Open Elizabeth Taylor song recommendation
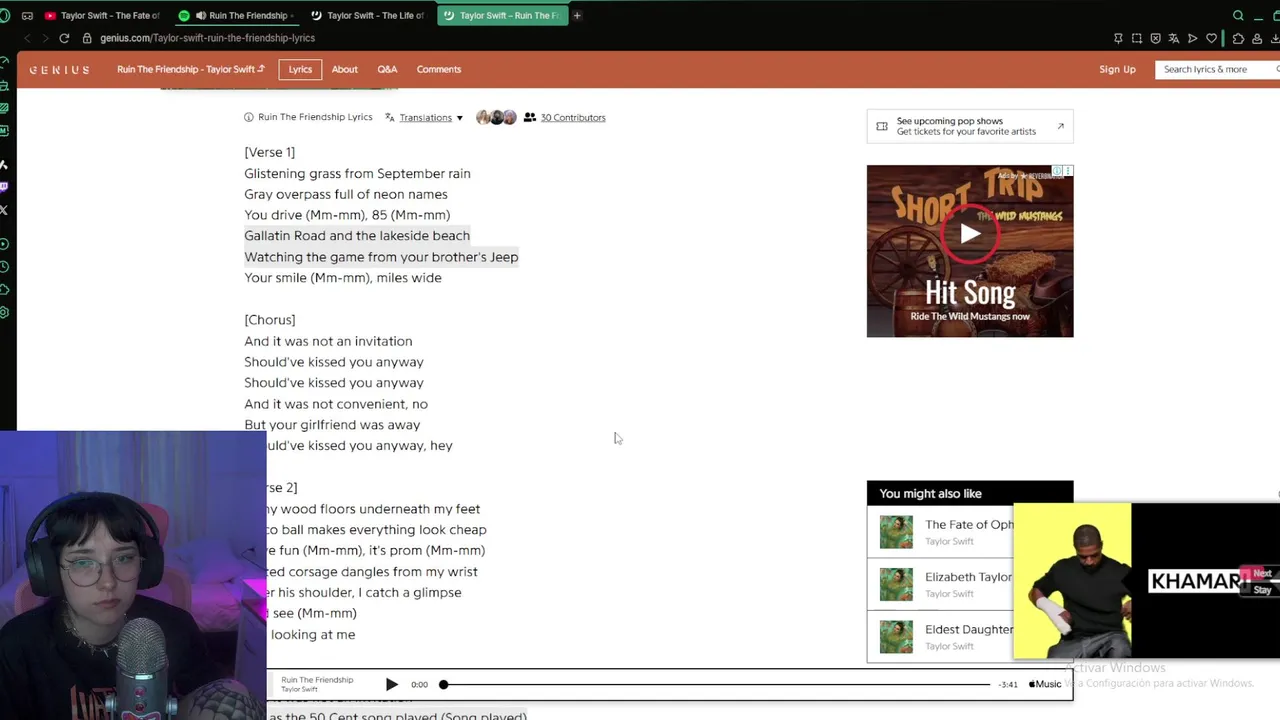This screenshot has height=720, width=1280. 940,584
